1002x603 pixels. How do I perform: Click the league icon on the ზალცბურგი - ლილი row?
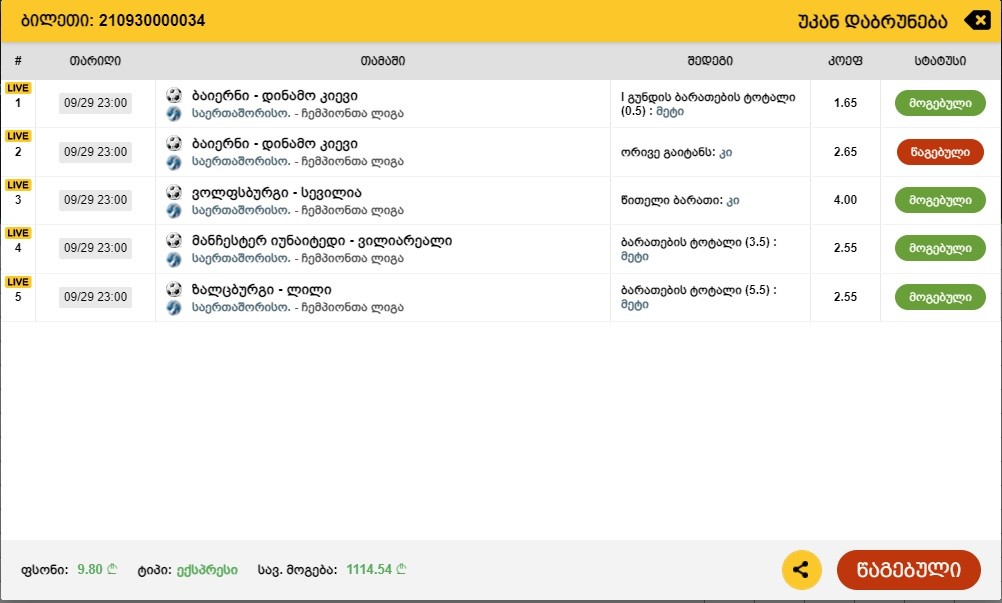[x=172, y=306]
